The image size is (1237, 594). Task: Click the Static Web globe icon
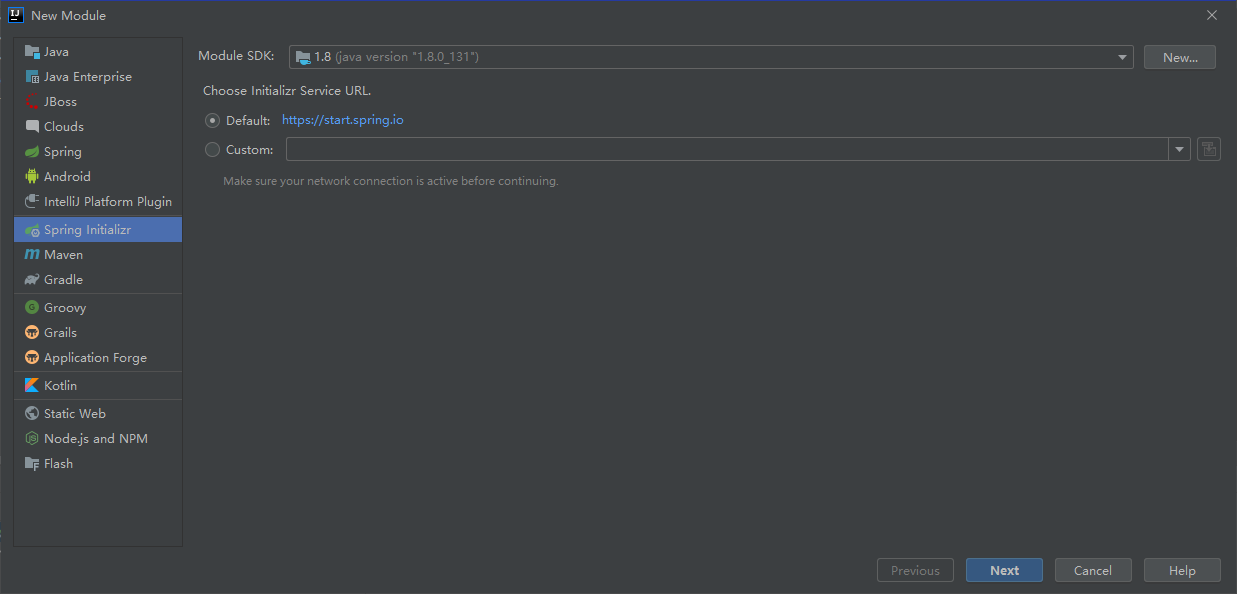(32, 414)
